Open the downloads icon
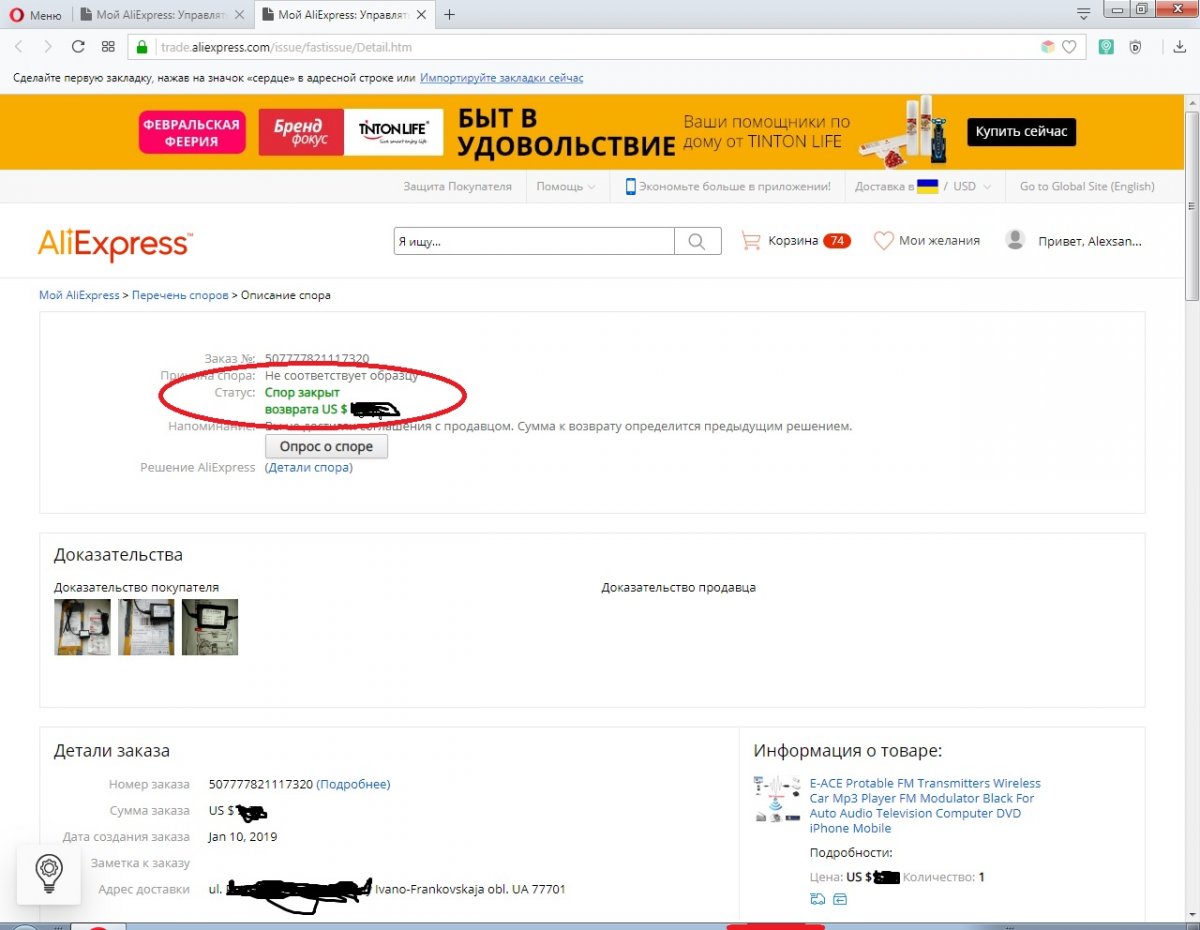 pyautogui.click(x=1179, y=47)
